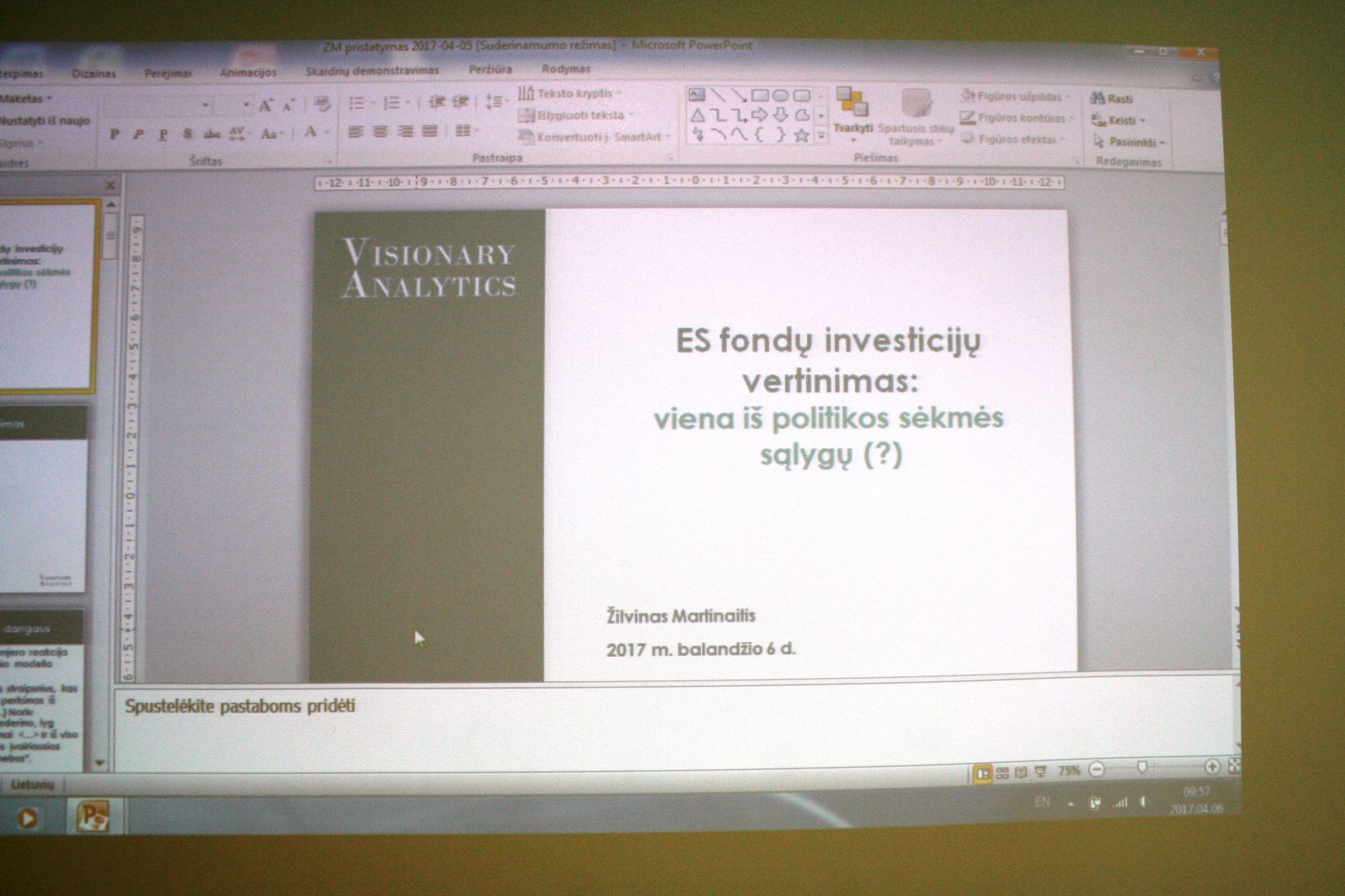Decrease the list indent level
The image size is (1345, 896).
point(437,102)
